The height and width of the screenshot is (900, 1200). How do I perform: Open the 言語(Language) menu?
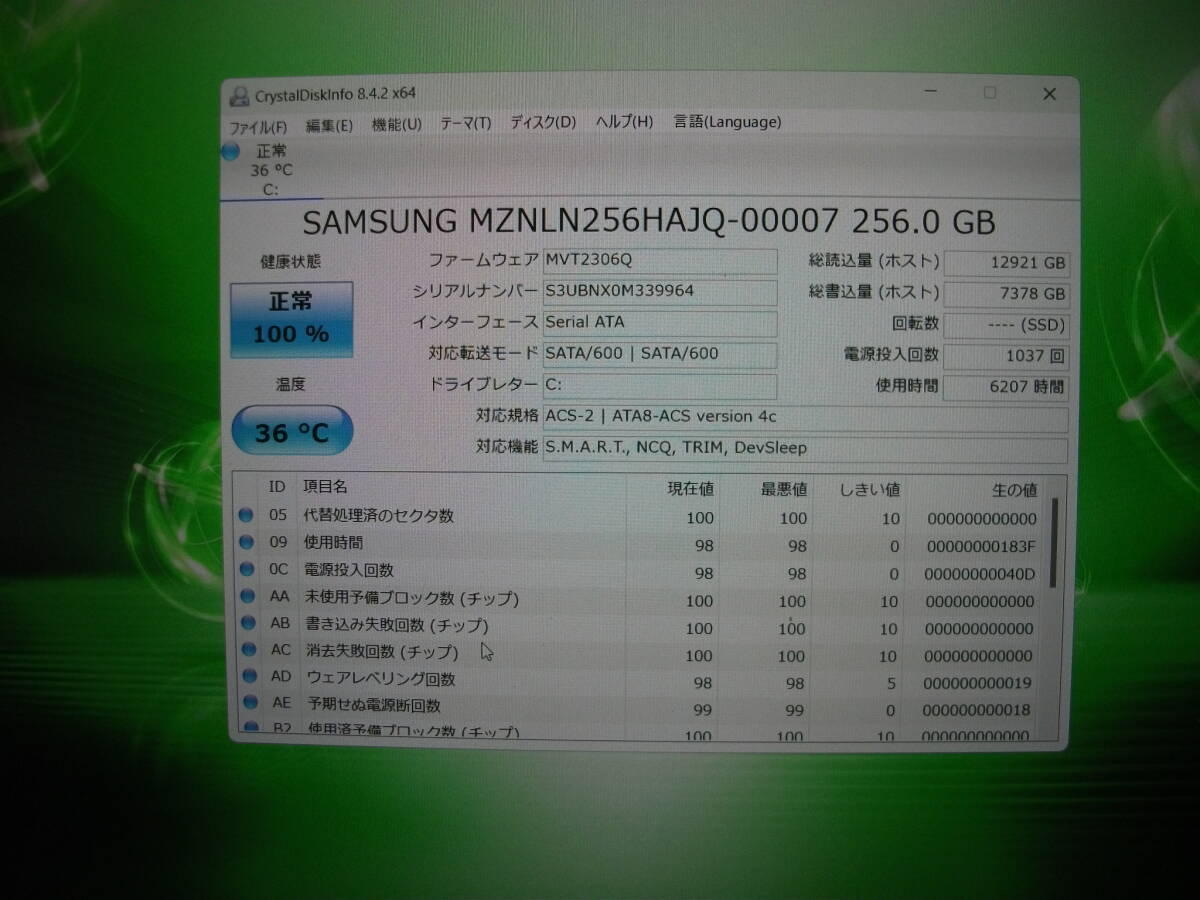click(727, 122)
